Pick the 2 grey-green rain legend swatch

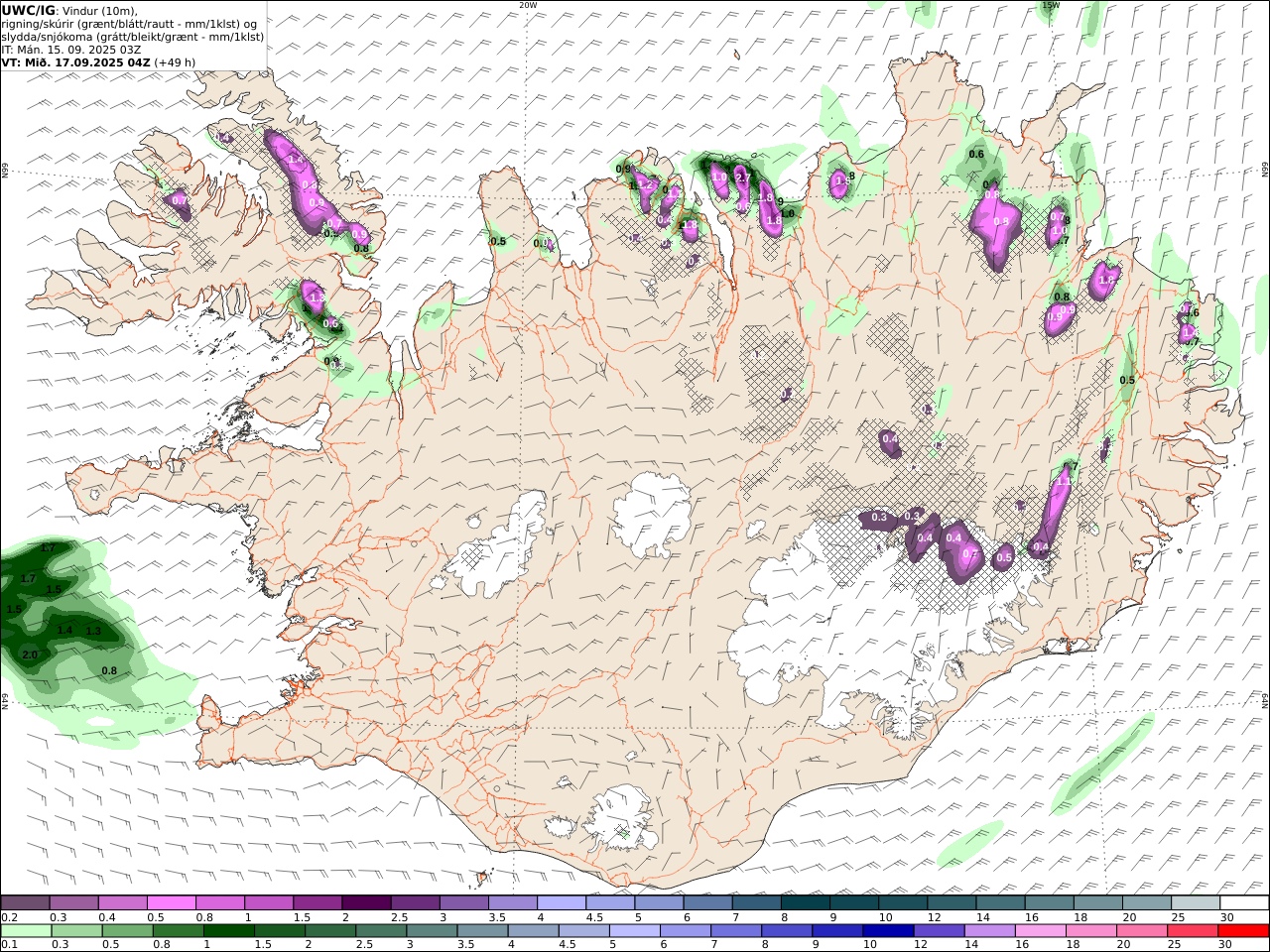coord(330,930)
